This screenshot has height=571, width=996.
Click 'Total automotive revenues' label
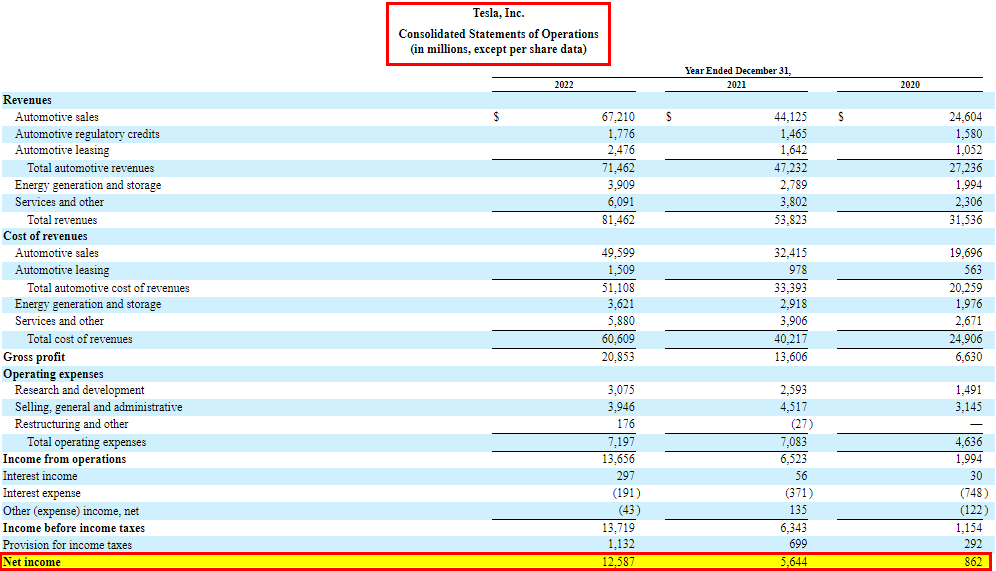tap(90, 168)
